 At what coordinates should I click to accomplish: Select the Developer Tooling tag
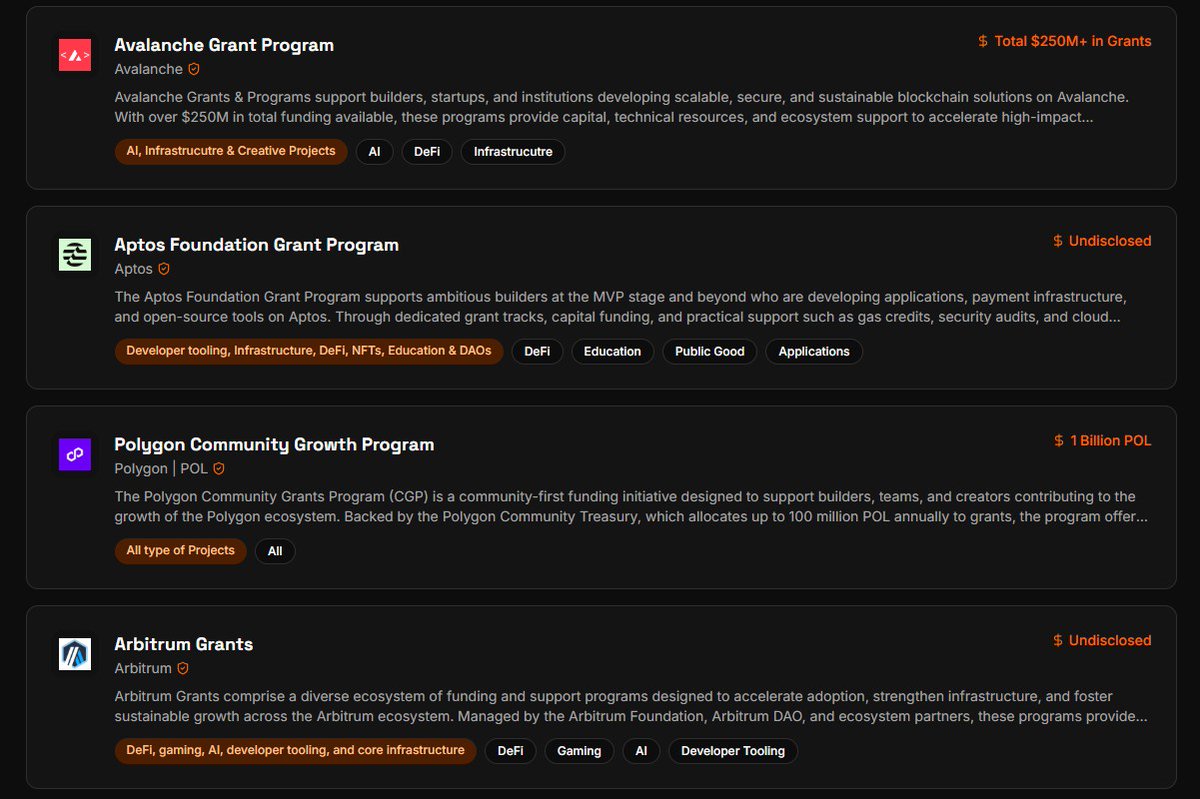[733, 751]
